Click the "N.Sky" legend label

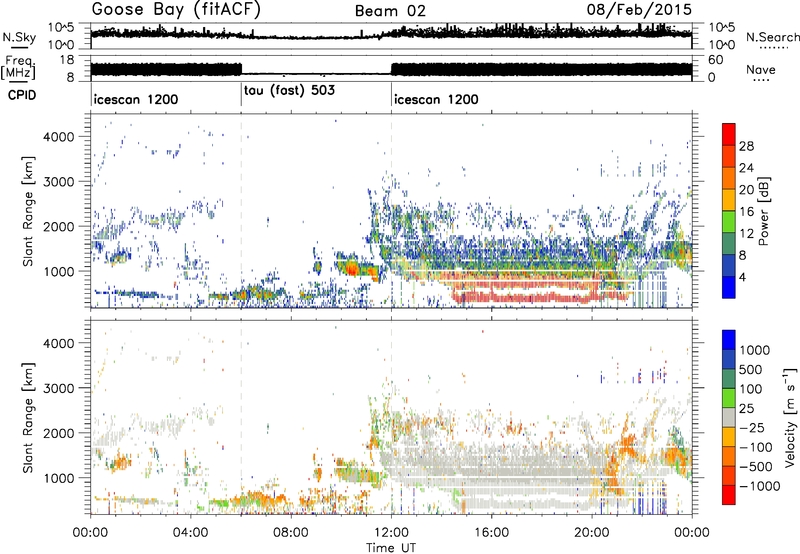19,37
